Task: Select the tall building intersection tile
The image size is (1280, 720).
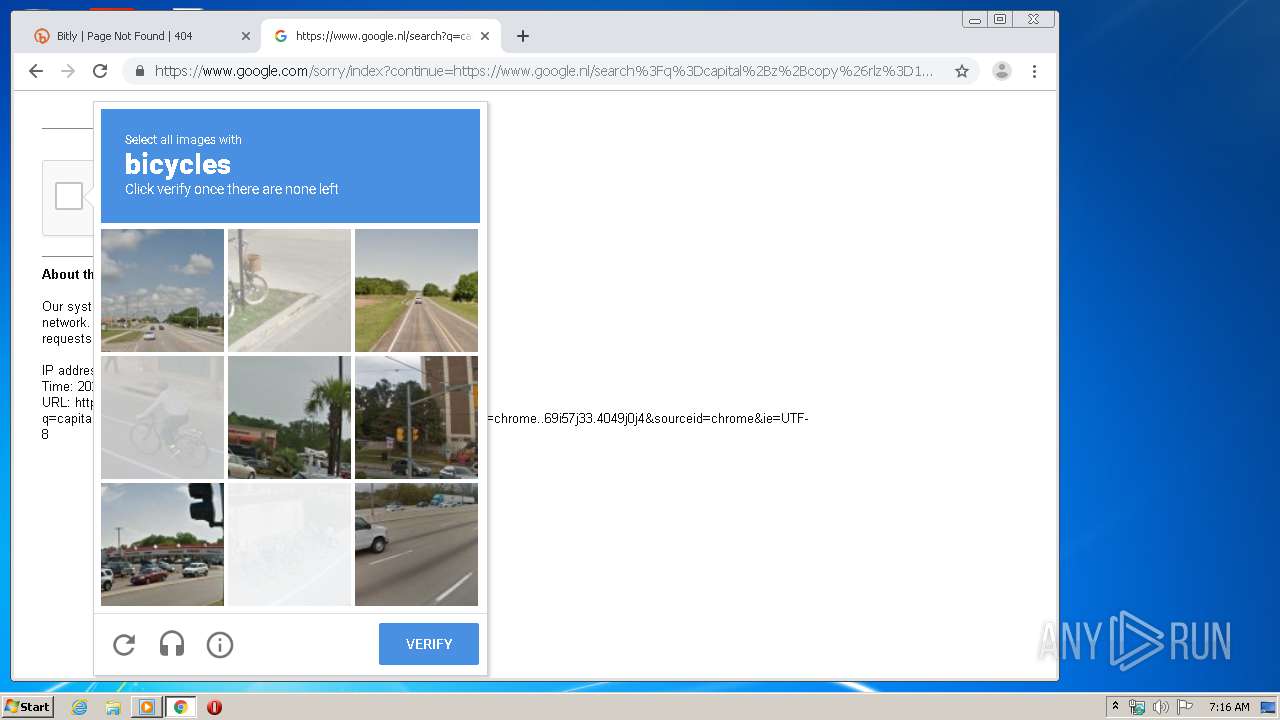Action: (x=416, y=417)
